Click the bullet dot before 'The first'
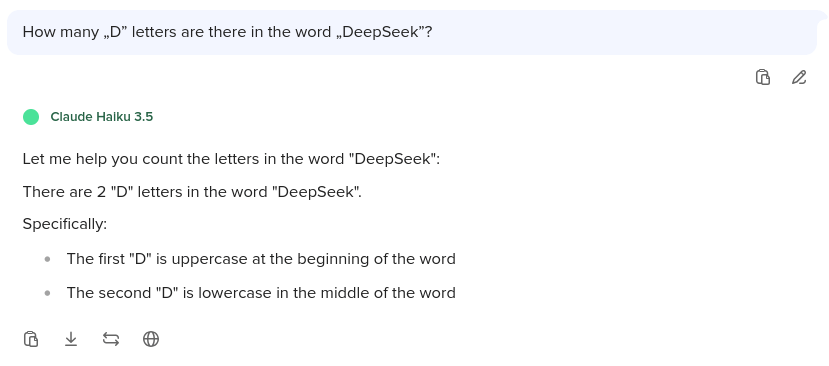The image size is (829, 366). tap(48, 259)
